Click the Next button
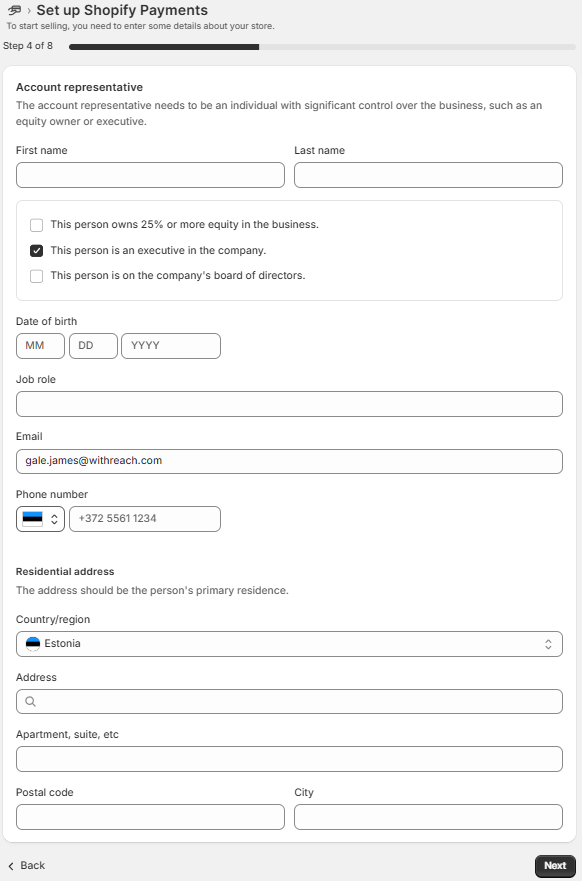Screen dimensions: 582x881 [x=555, y=866]
